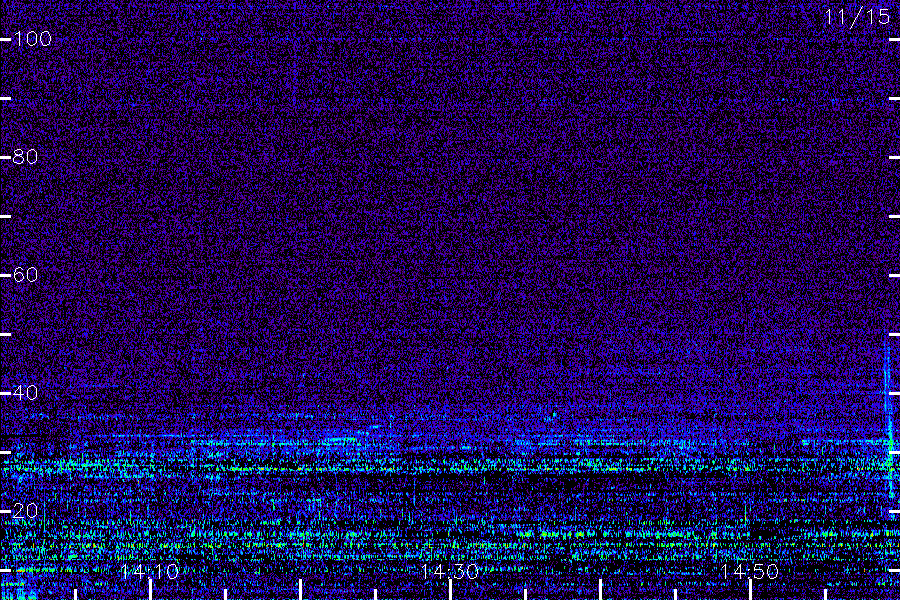Click the 14:10 time axis label
The height and width of the screenshot is (600, 900).
pos(150,571)
